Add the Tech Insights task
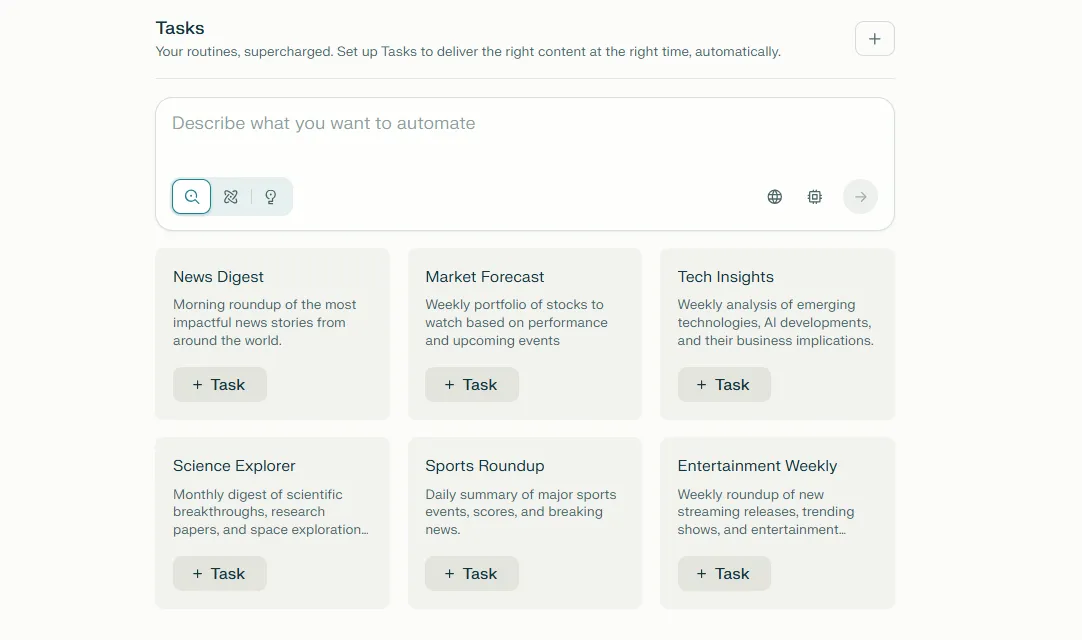 tap(724, 385)
